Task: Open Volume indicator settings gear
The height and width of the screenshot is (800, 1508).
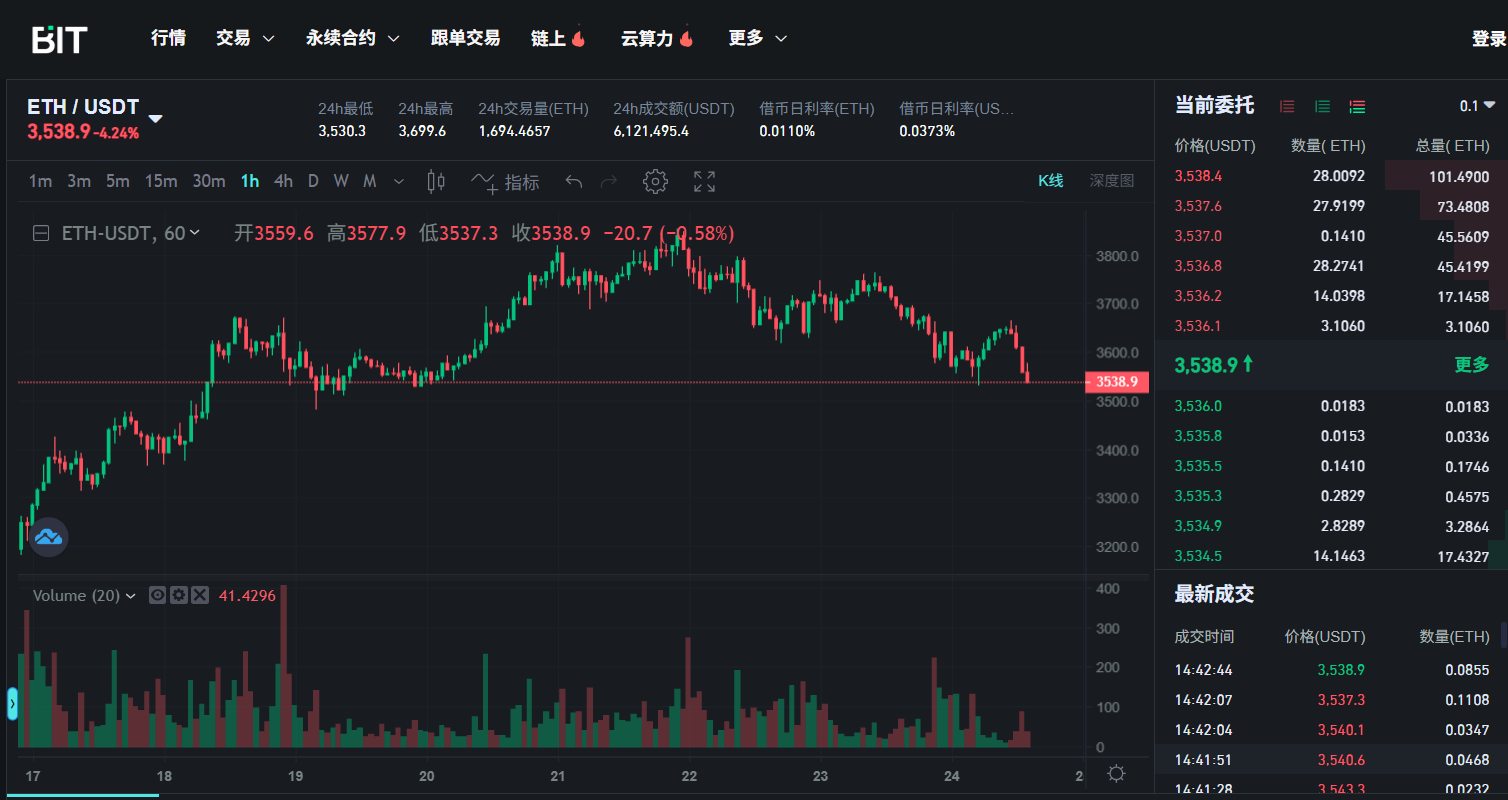Action: (x=179, y=595)
